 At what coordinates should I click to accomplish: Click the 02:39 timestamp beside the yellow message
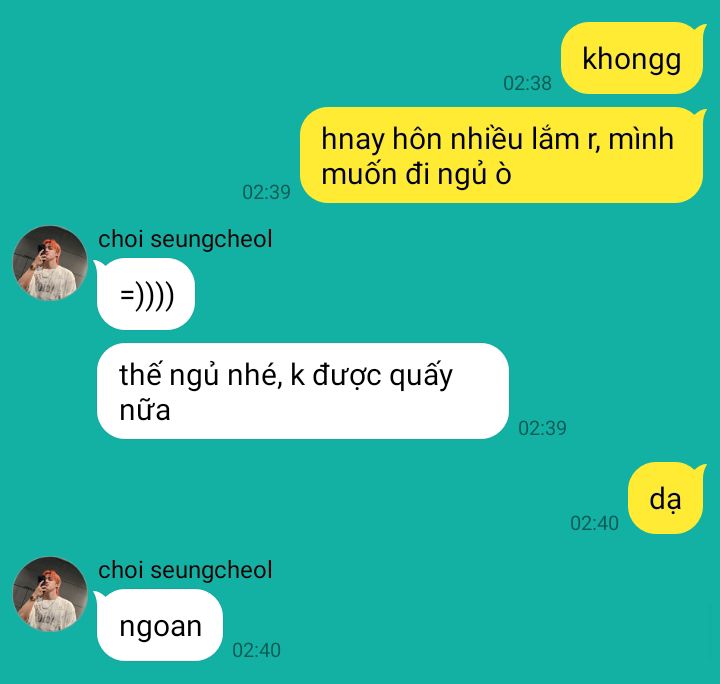pyautogui.click(x=266, y=192)
